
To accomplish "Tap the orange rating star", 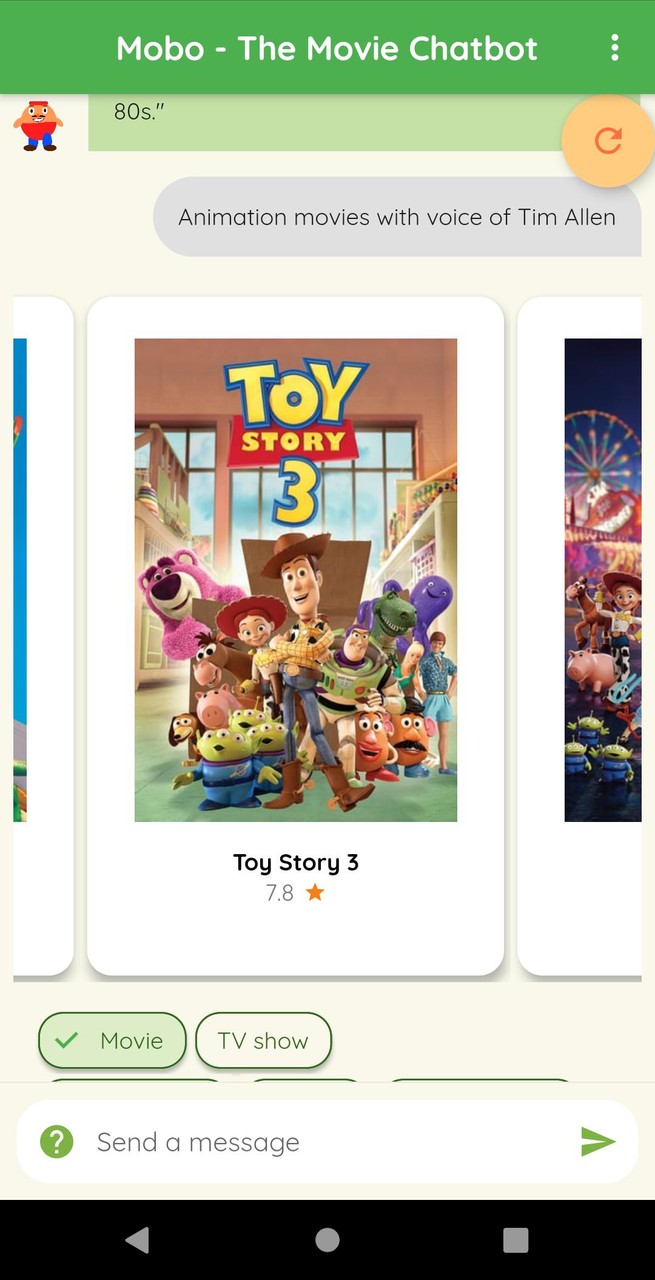I will pyautogui.click(x=315, y=892).
